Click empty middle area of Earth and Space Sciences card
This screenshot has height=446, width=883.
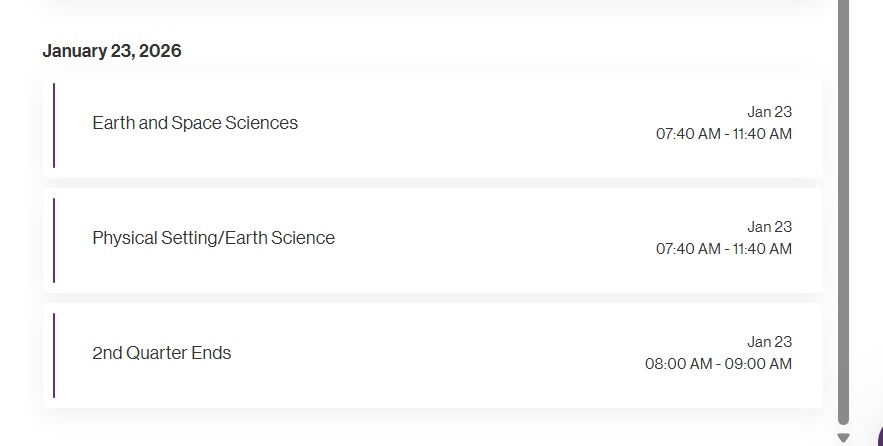point(470,125)
